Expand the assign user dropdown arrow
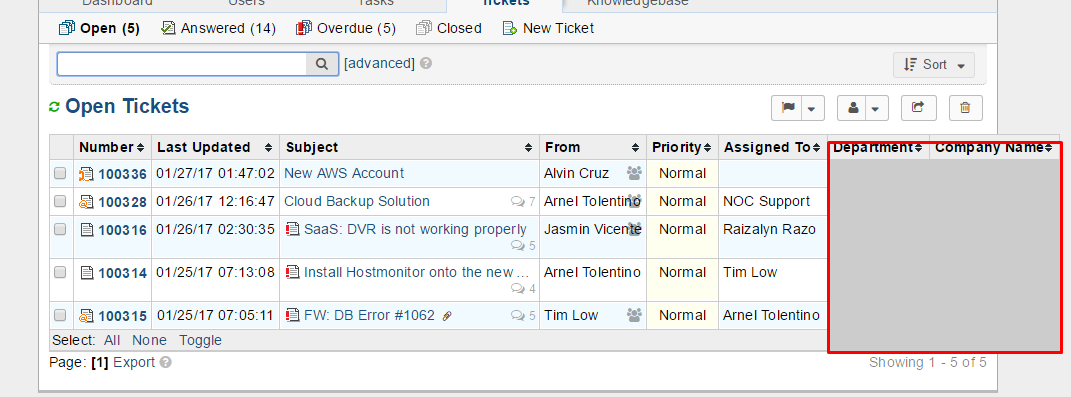 pyautogui.click(x=876, y=108)
